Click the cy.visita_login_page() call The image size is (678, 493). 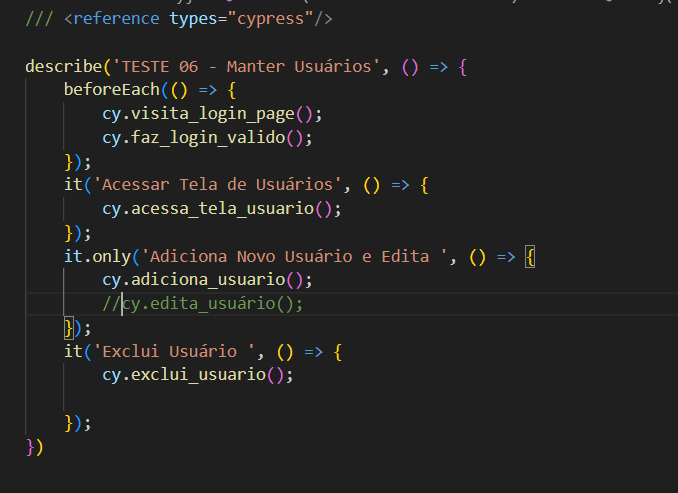(212, 113)
